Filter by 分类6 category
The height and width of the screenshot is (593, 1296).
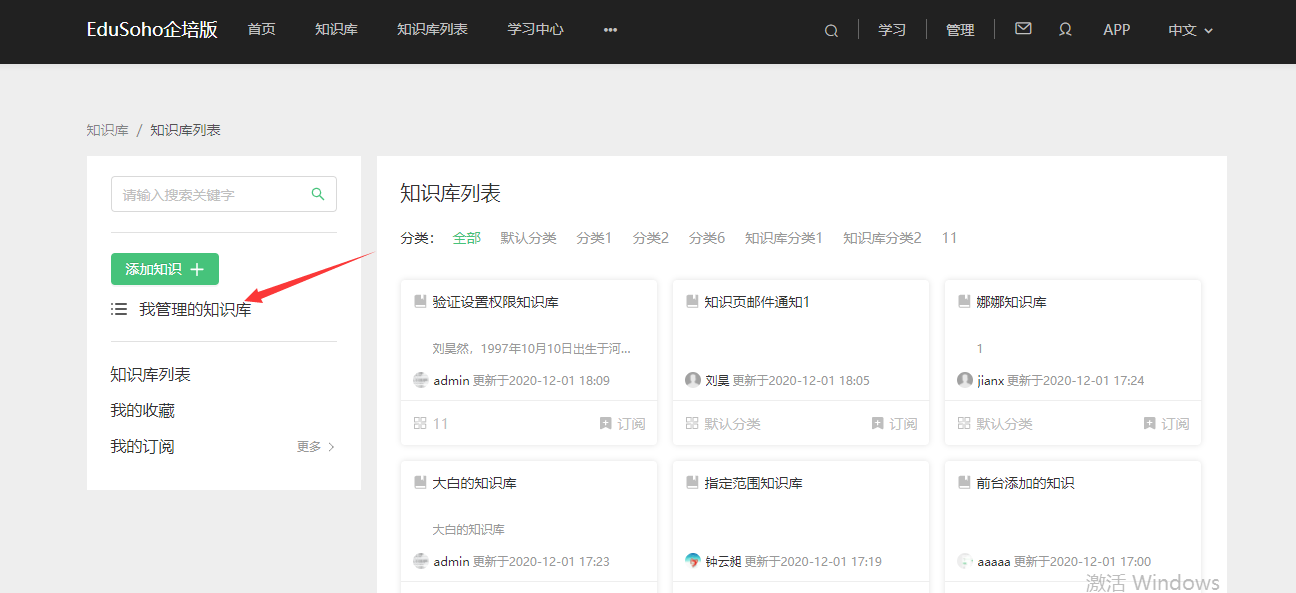[x=707, y=238]
